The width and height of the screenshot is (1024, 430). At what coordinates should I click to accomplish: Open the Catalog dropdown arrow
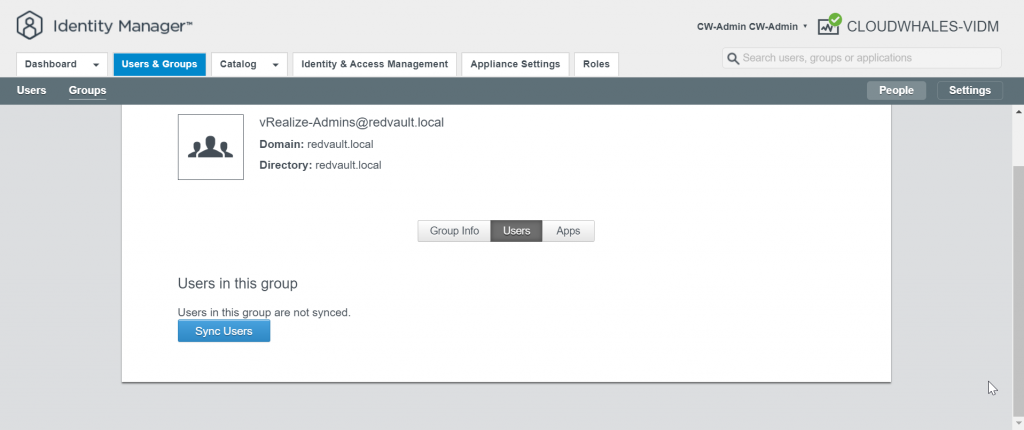point(276,65)
